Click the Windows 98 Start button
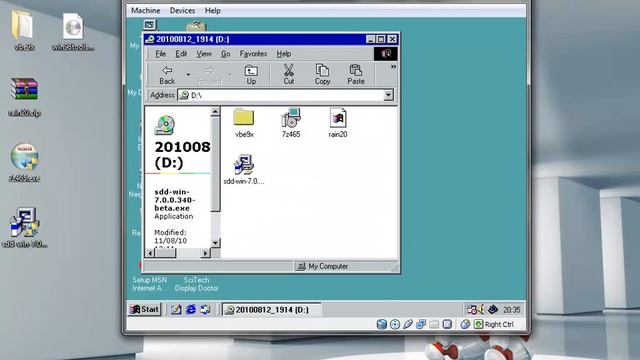Viewport: 640px width, 360px height. pyautogui.click(x=144, y=309)
